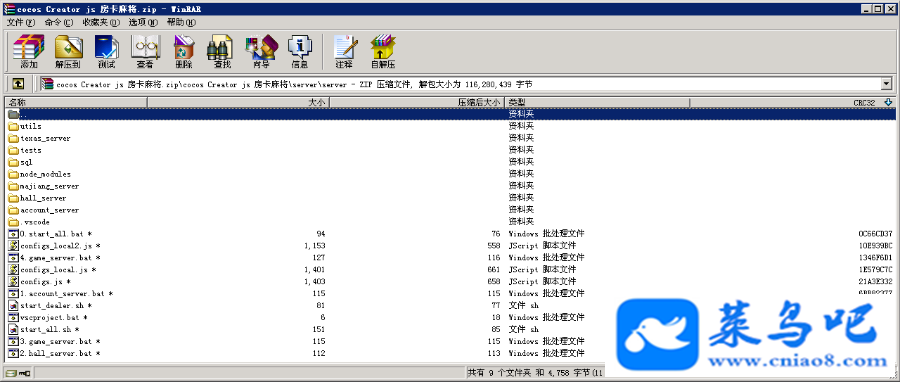Select the configs.js file row
Screen dimensions: 900x382
point(450,282)
